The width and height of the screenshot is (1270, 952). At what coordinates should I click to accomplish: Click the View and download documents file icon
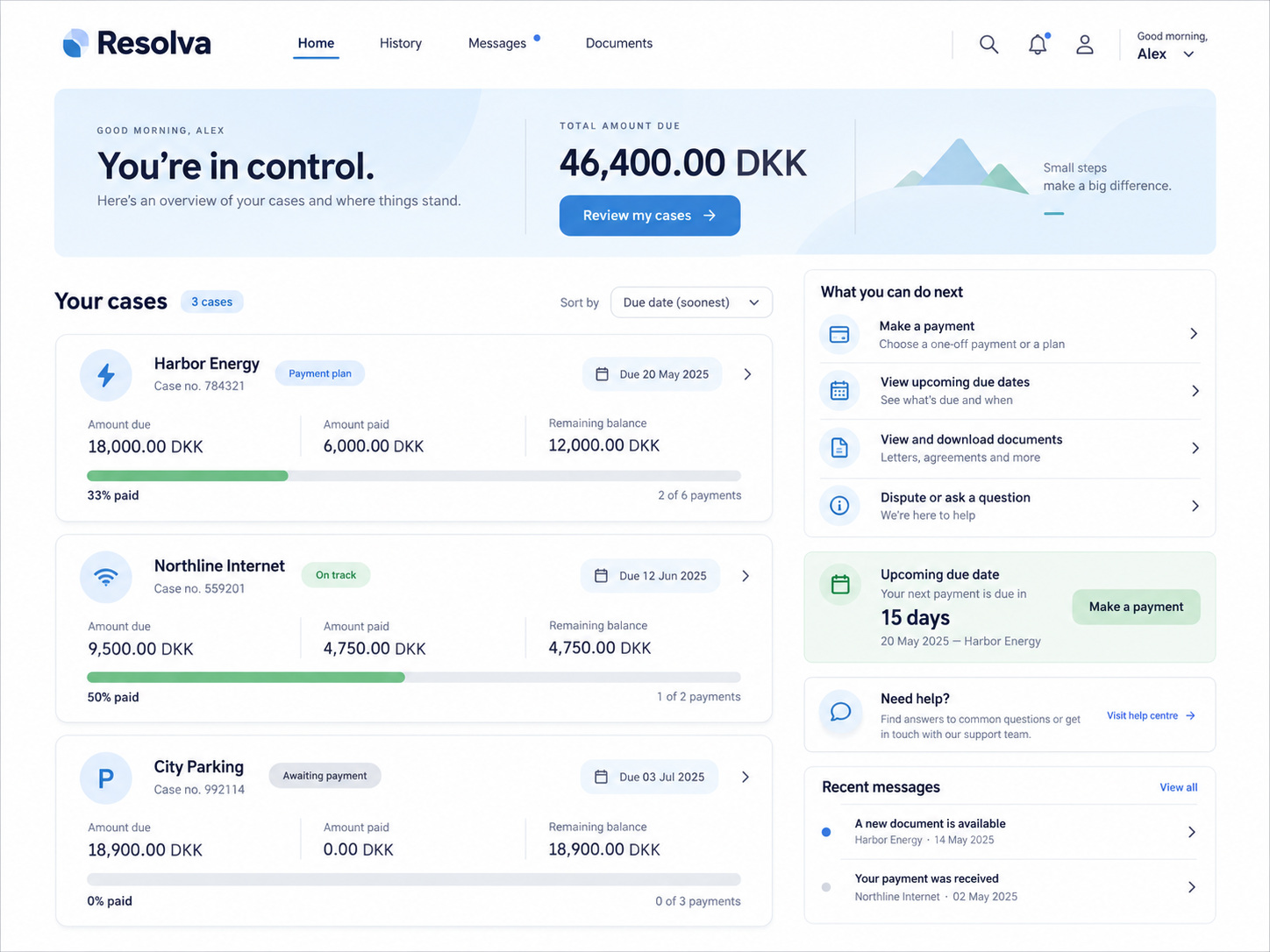[839, 448]
